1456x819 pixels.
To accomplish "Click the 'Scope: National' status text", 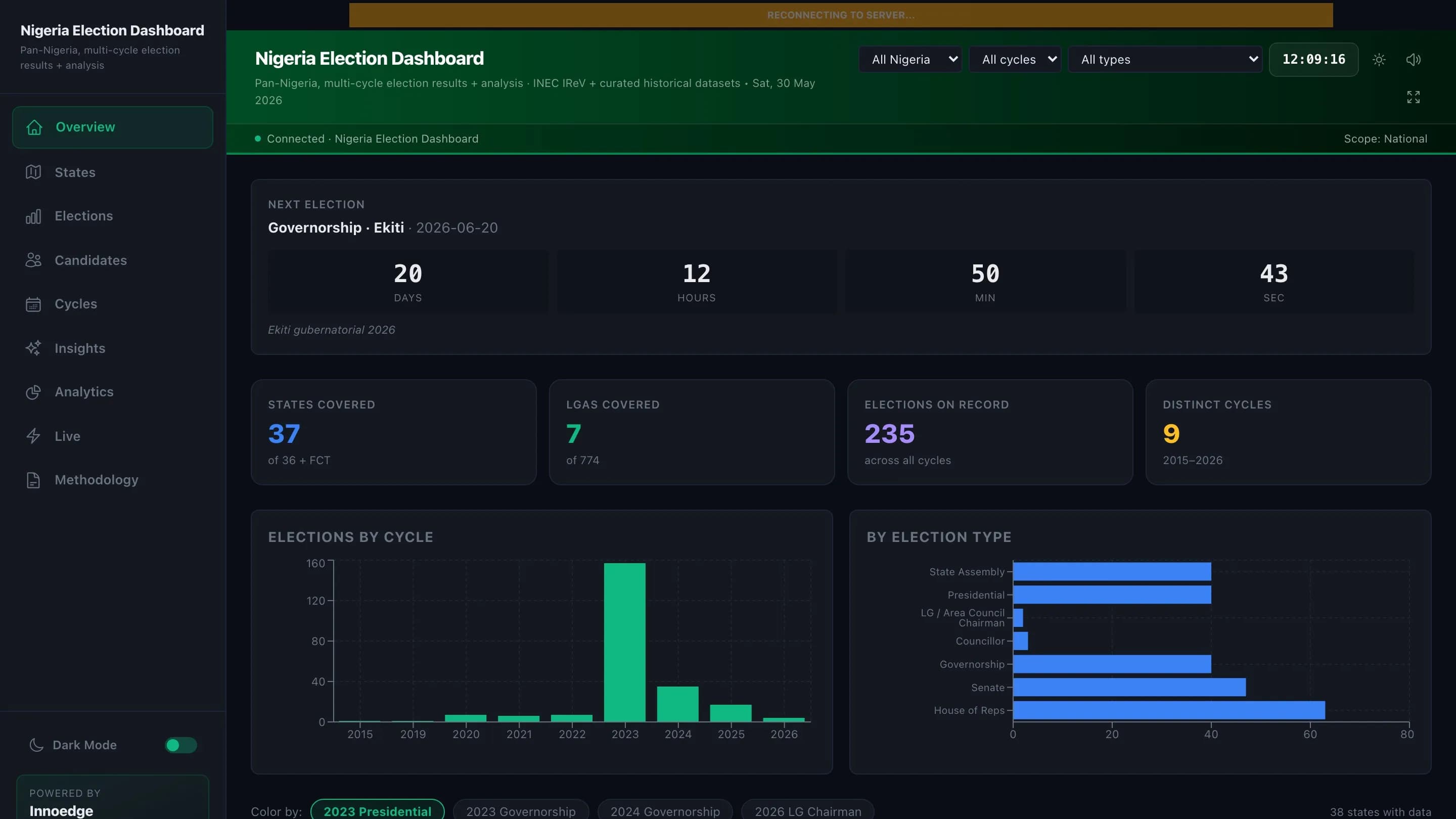I will coord(1385,139).
